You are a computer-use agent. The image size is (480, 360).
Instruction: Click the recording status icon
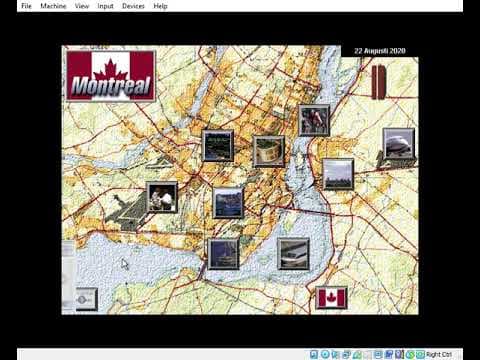[389, 354]
